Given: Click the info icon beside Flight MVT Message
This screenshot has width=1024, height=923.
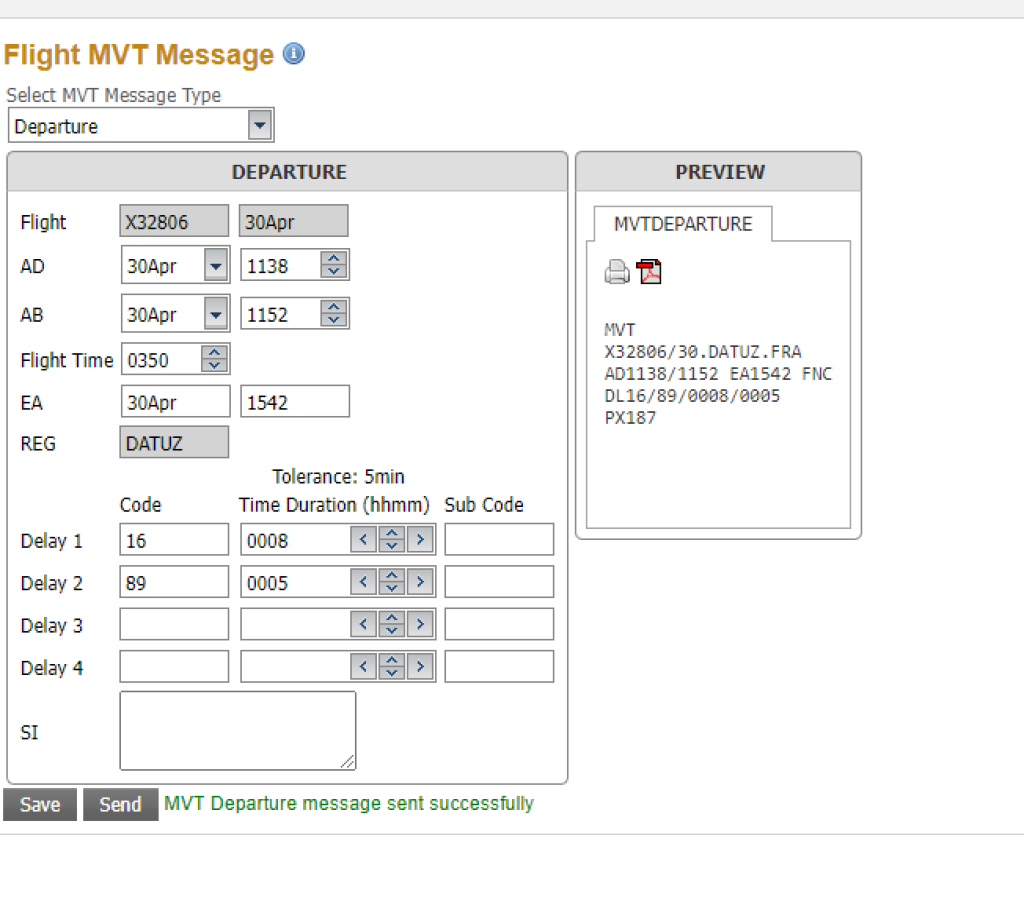Looking at the screenshot, I should pyautogui.click(x=293, y=54).
